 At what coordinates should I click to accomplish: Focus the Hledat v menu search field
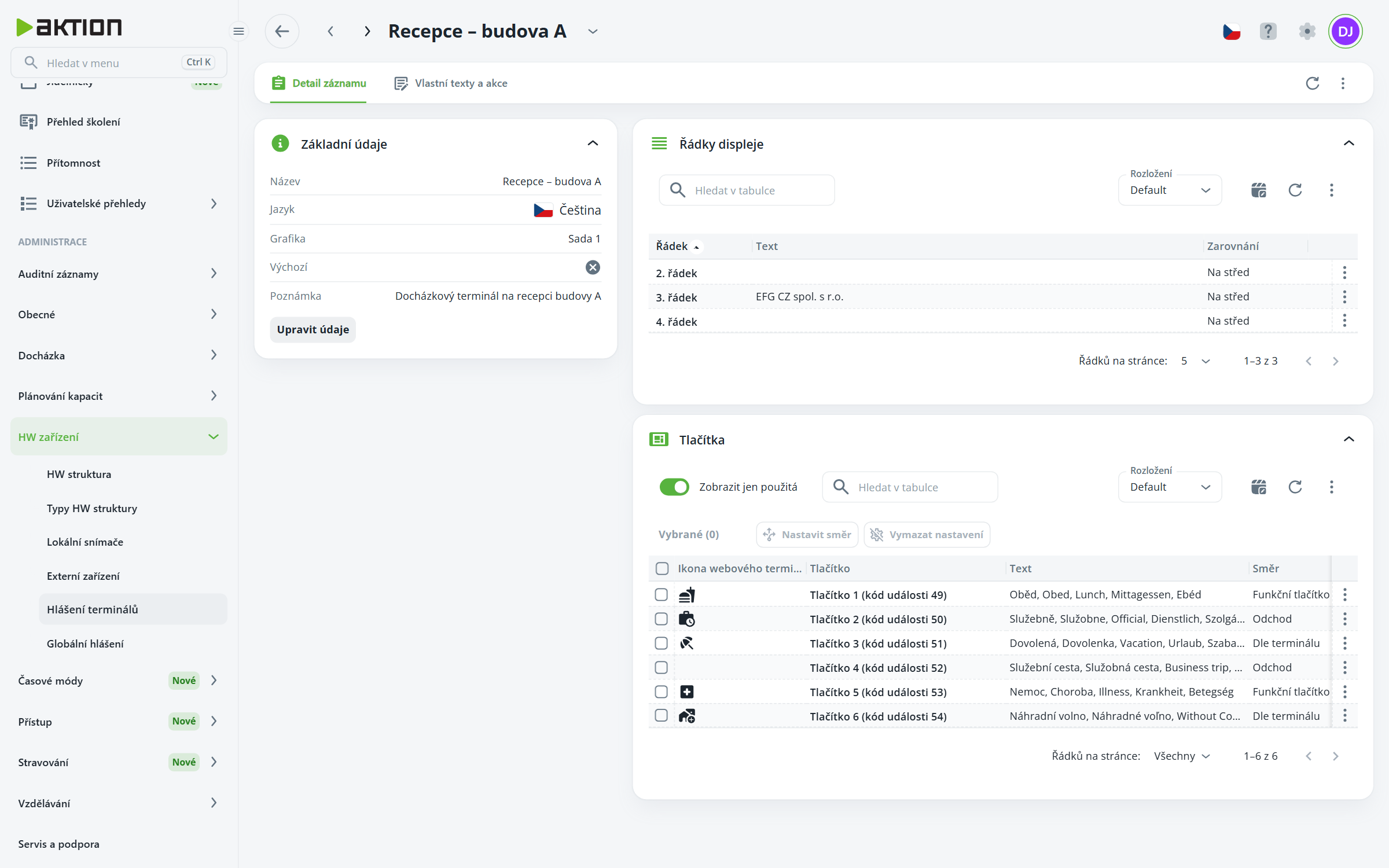119,62
